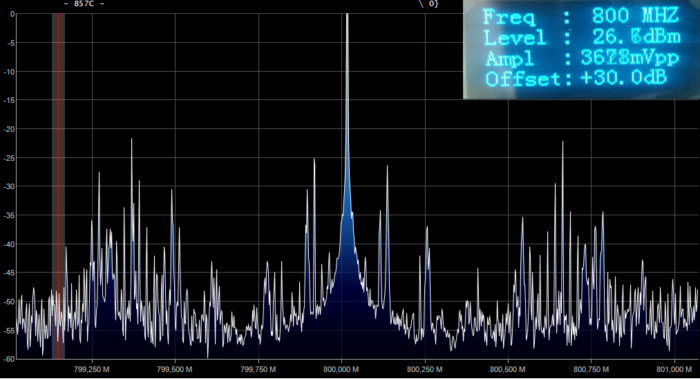Select the 800,750 M frequency axis label
Image resolution: width=700 pixels, height=381 pixels.
click(591, 369)
